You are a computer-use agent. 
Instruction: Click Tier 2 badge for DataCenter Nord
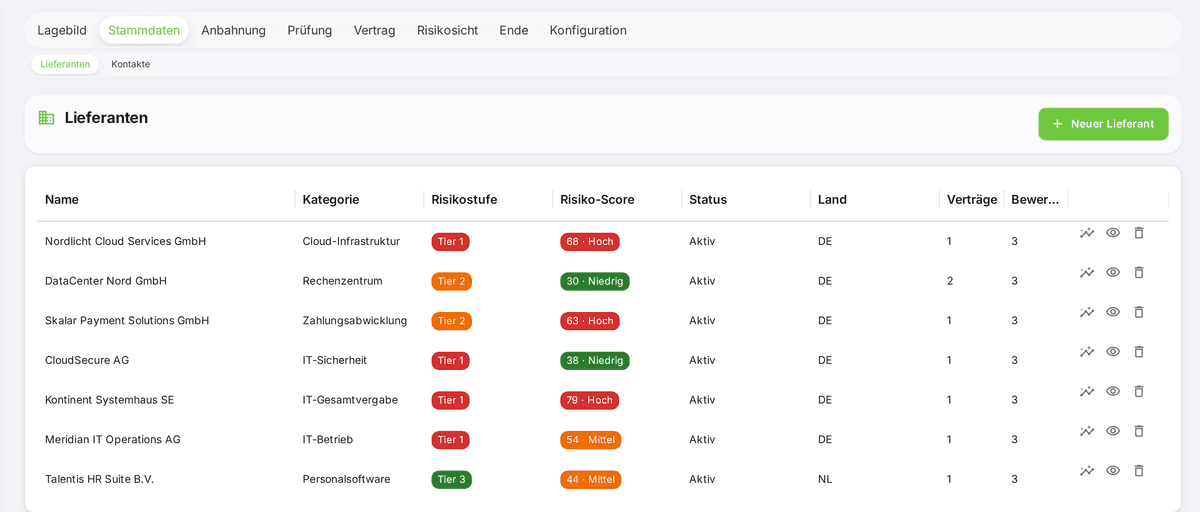pyautogui.click(x=451, y=281)
